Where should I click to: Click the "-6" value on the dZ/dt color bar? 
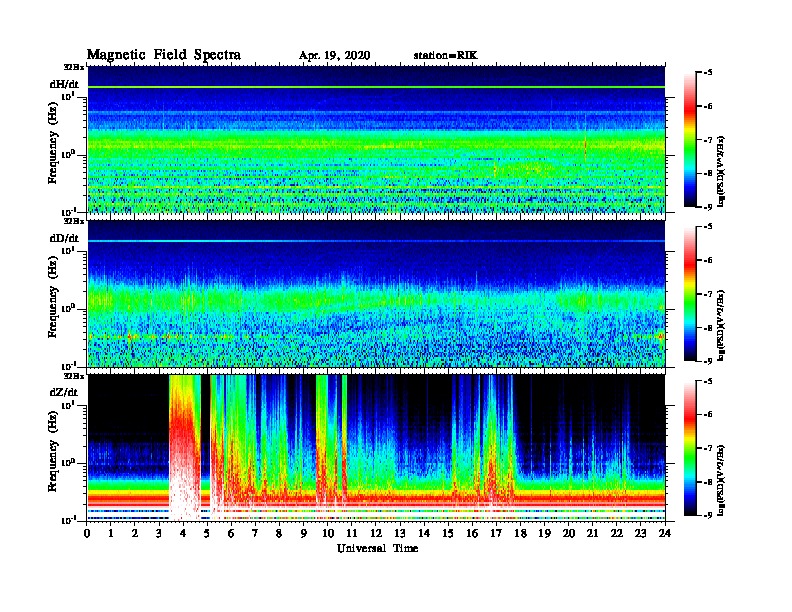click(708, 414)
